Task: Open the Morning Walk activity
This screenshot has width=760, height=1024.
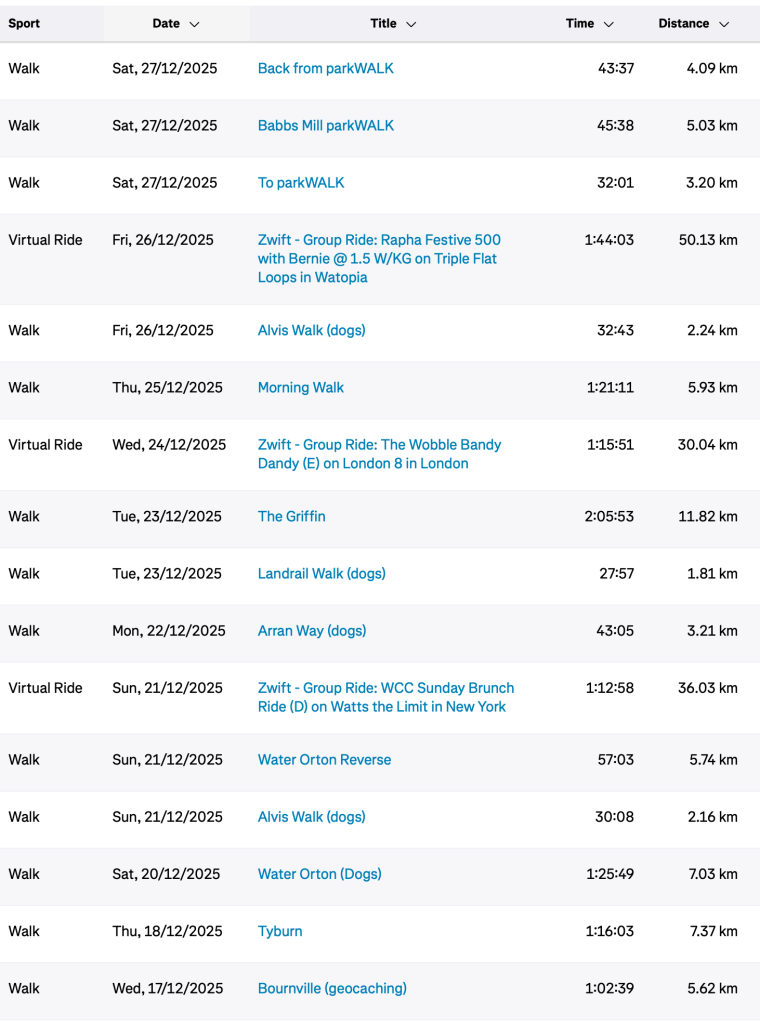Action: point(300,388)
